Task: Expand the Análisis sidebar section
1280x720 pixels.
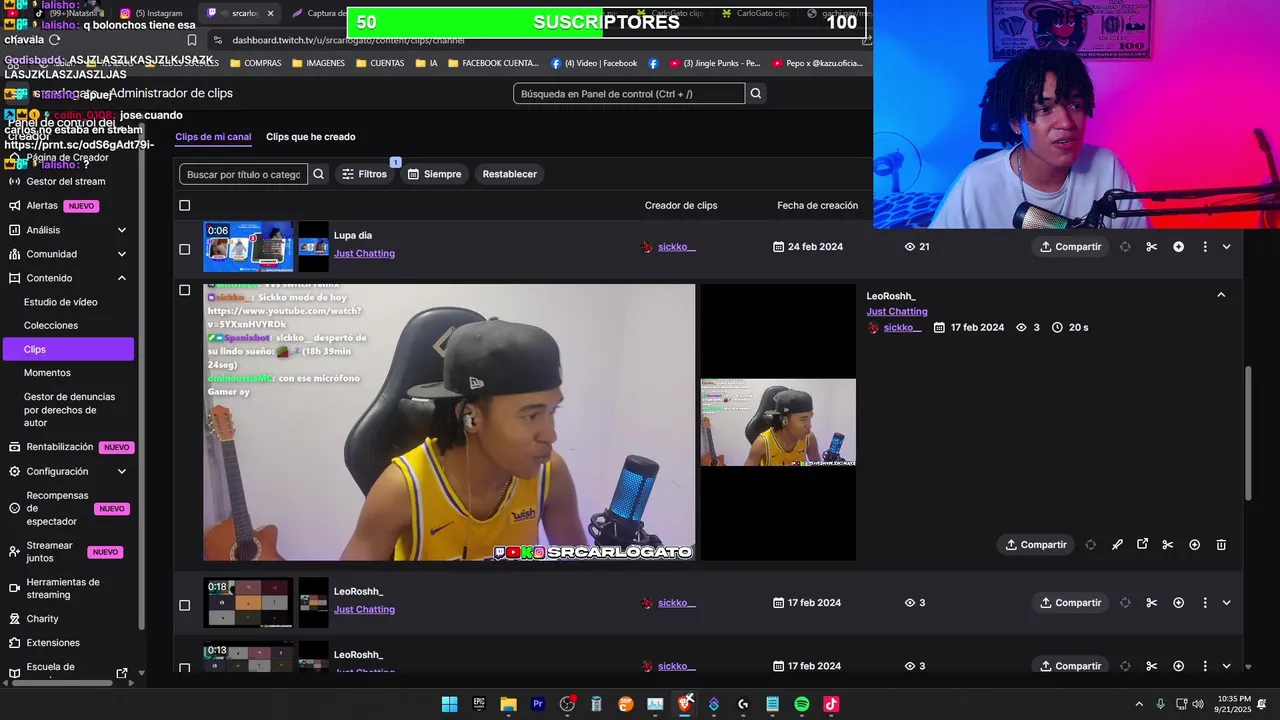Action: point(122,230)
